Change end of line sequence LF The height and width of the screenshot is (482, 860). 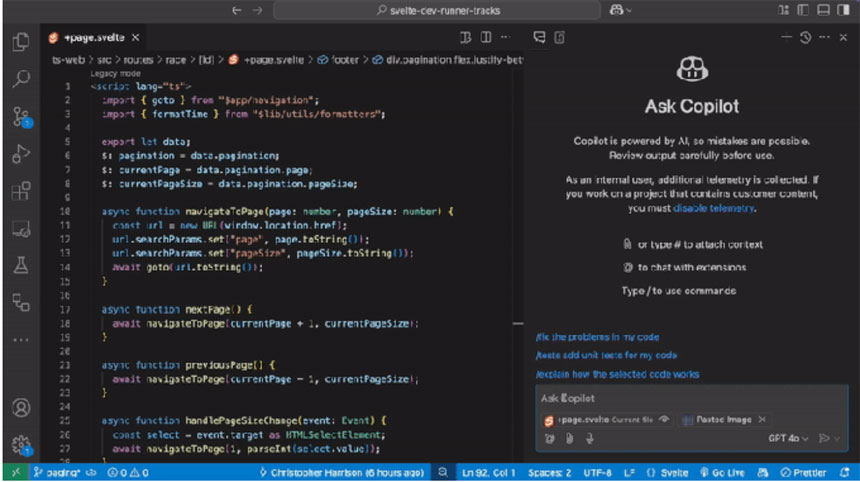point(629,472)
